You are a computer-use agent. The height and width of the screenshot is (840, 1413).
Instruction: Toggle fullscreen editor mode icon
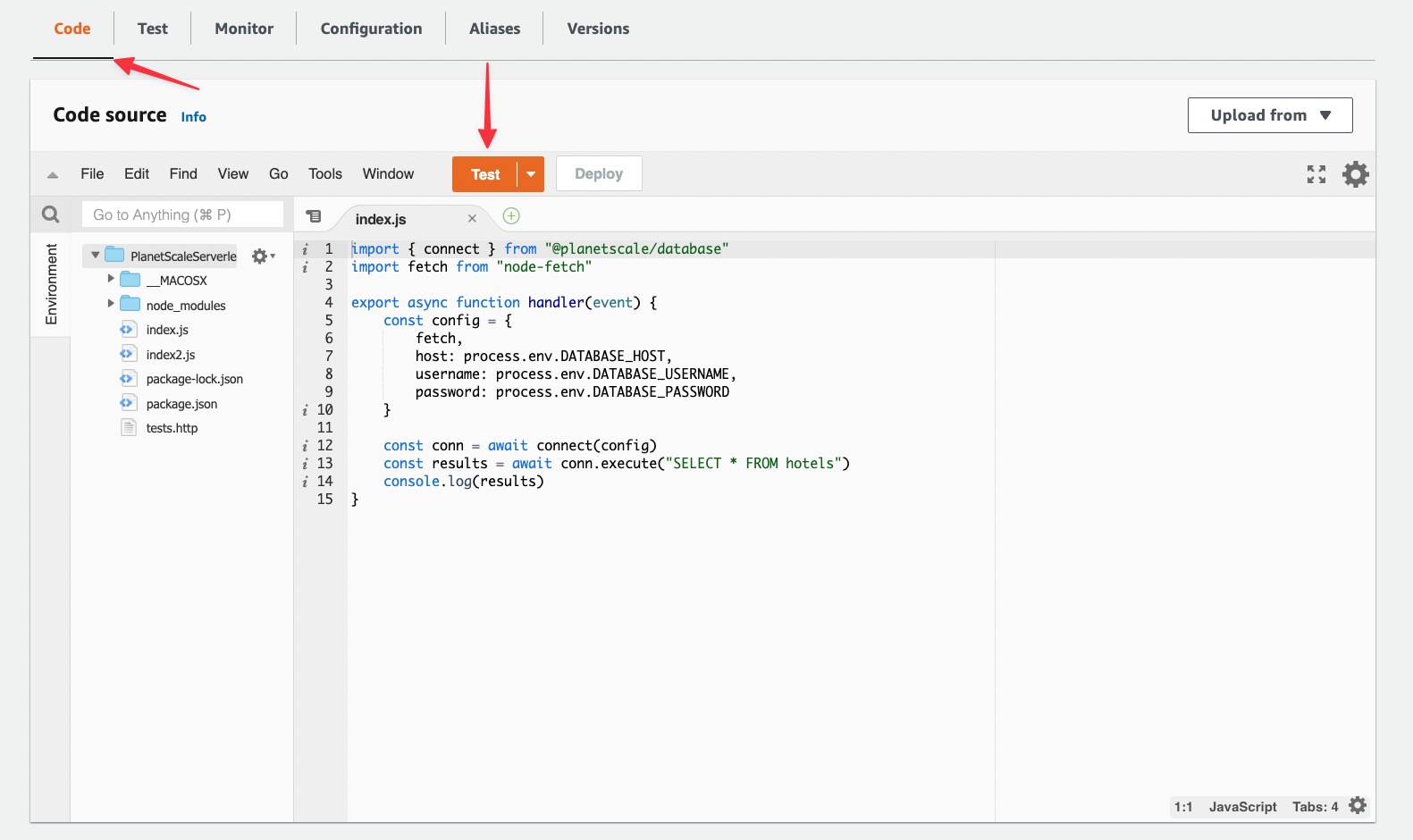1316,174
